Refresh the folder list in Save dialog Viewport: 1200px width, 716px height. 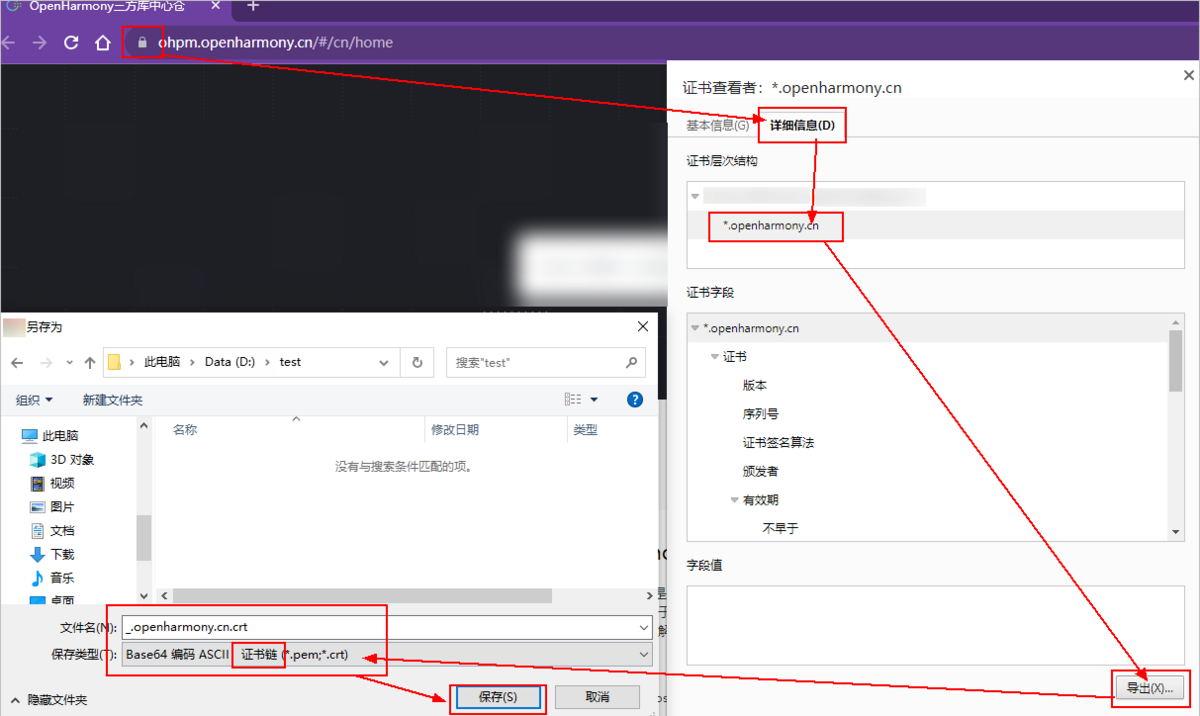point(417,362)
